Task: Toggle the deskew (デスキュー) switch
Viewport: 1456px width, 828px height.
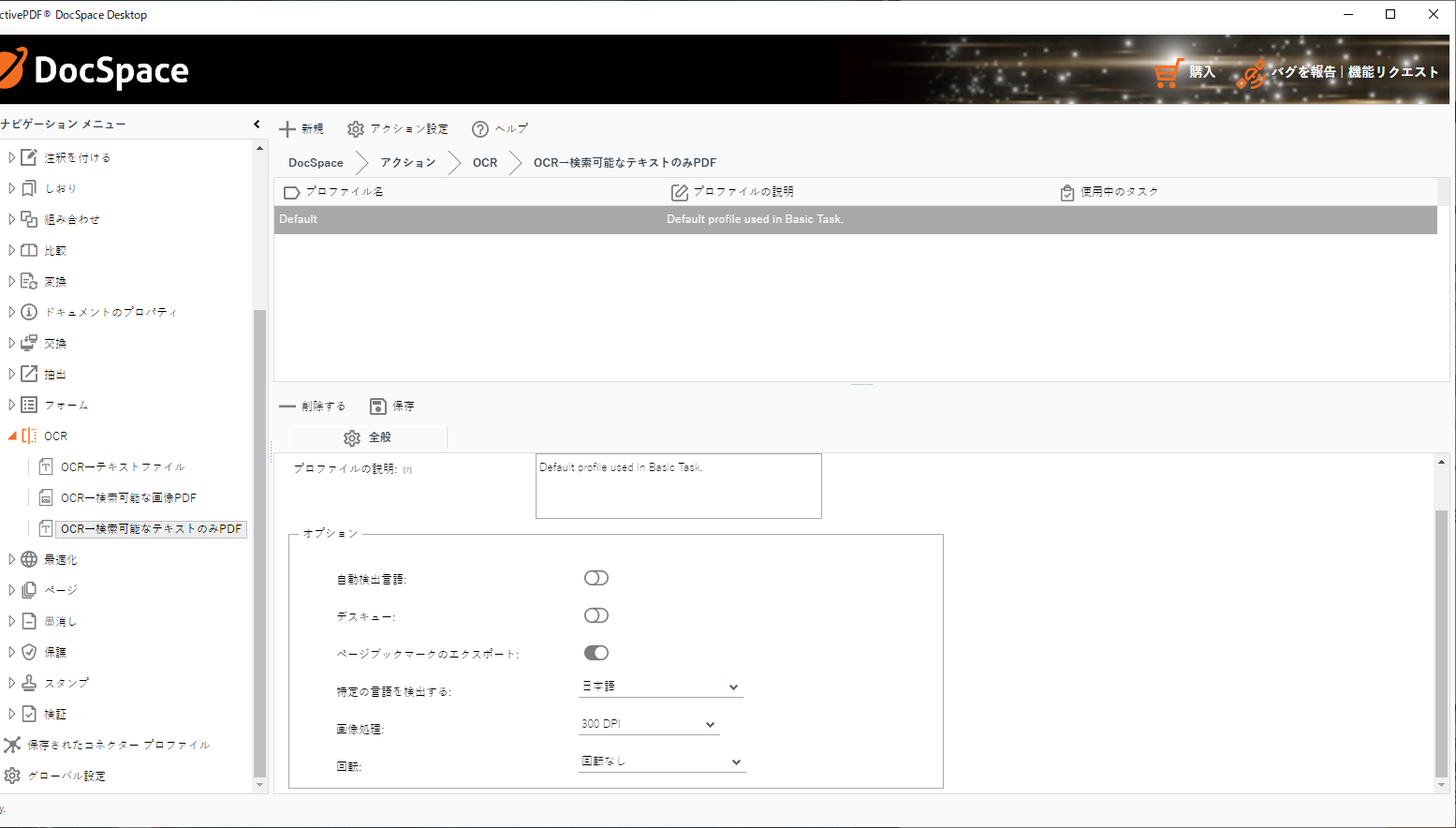Action: pos(596,615)
